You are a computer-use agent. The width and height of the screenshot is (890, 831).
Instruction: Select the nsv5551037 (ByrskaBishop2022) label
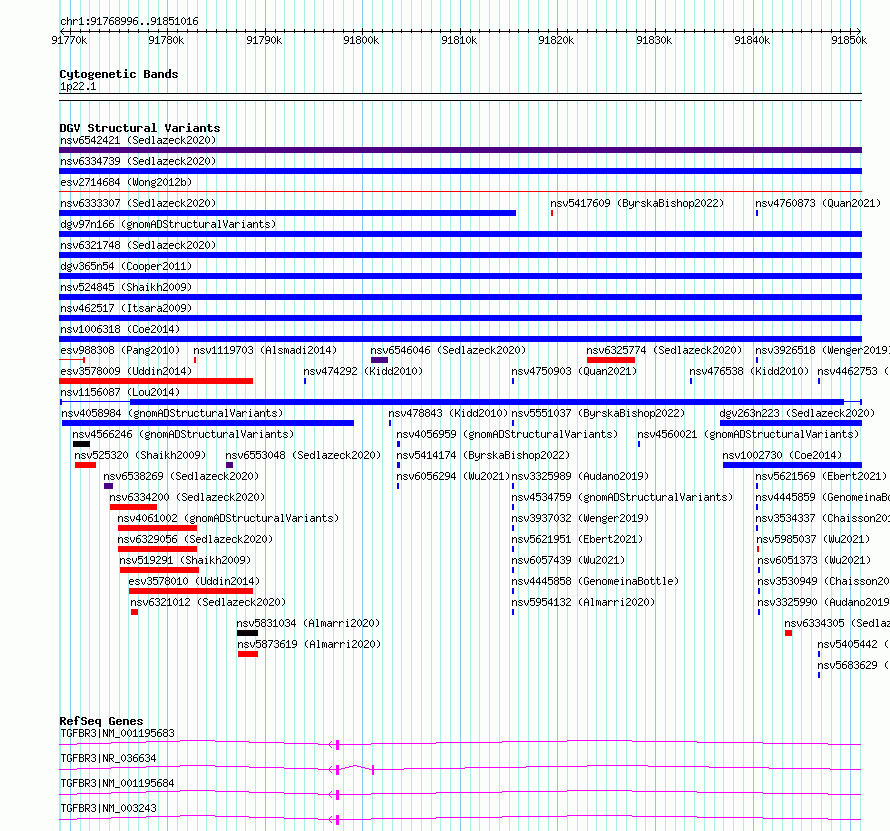click(598, 413)
